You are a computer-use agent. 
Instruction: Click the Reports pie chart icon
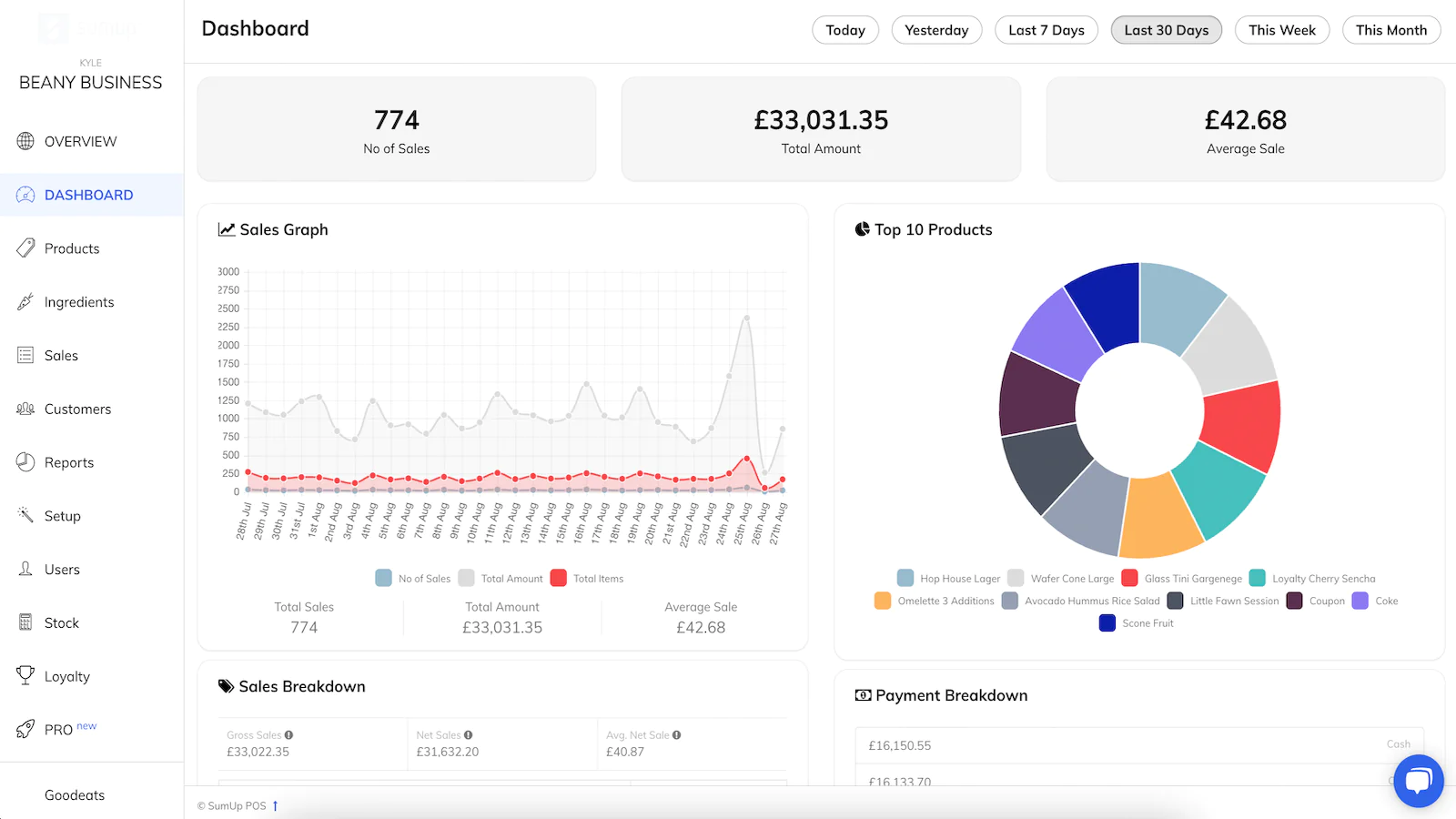click(x=25, y=462)
